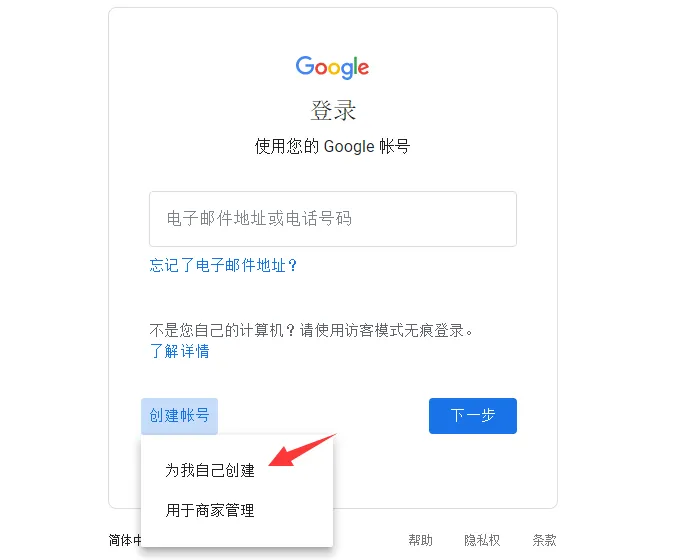Click the 登录 heading text
The image size is (677, 560).
(332, 111)
